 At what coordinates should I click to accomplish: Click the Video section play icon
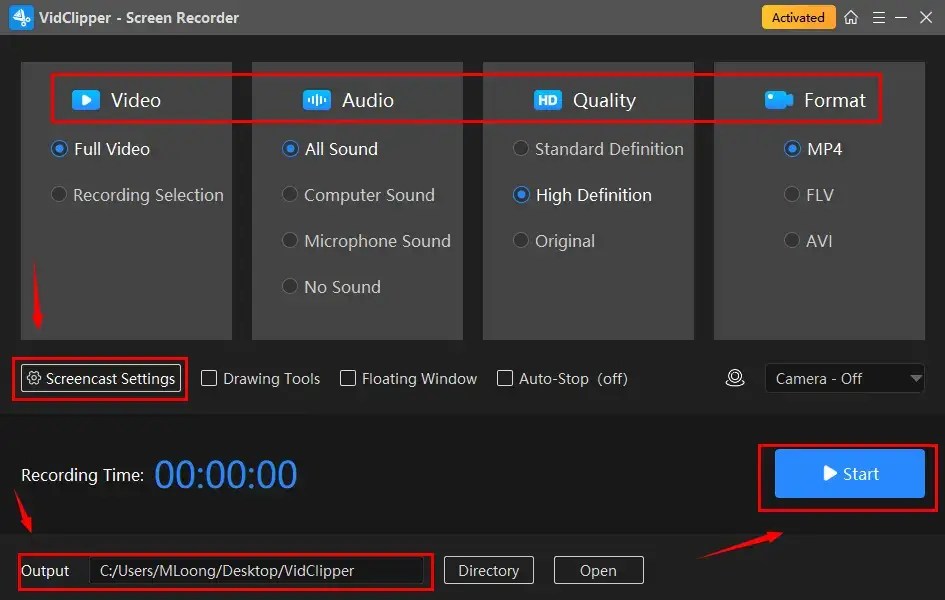(x=85, y=99)
